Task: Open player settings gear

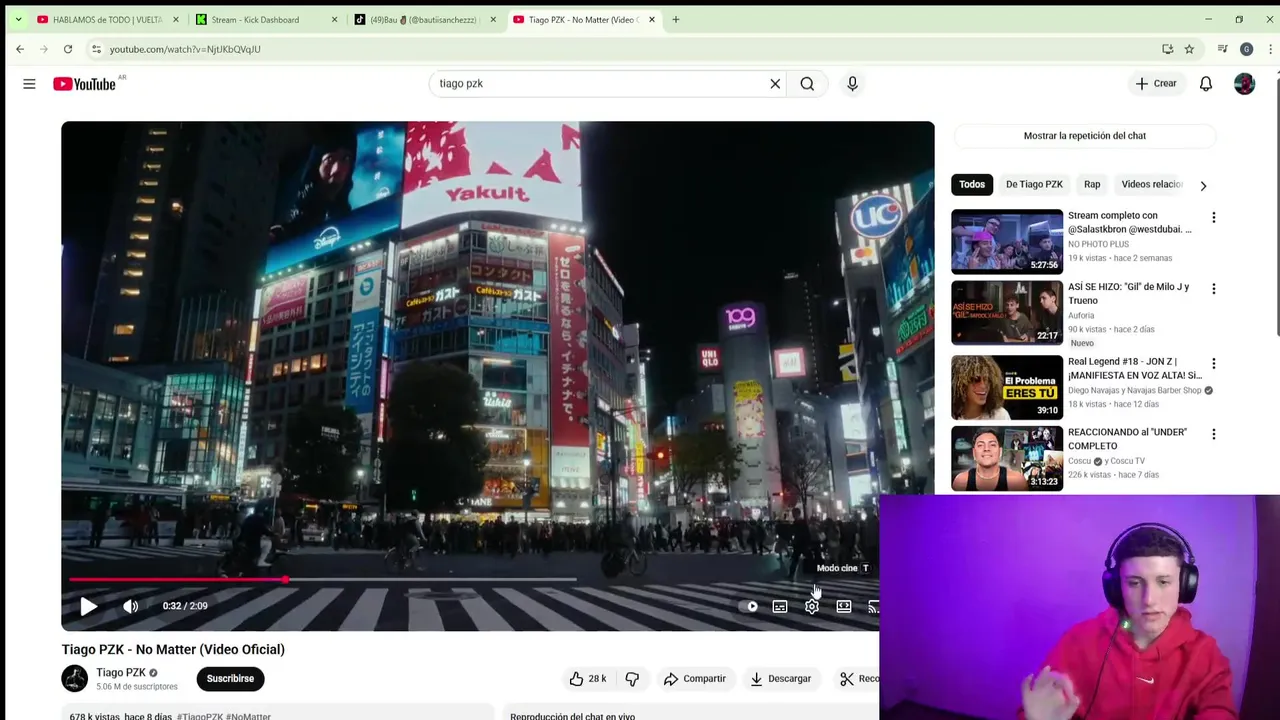Action: click(812, 606)
